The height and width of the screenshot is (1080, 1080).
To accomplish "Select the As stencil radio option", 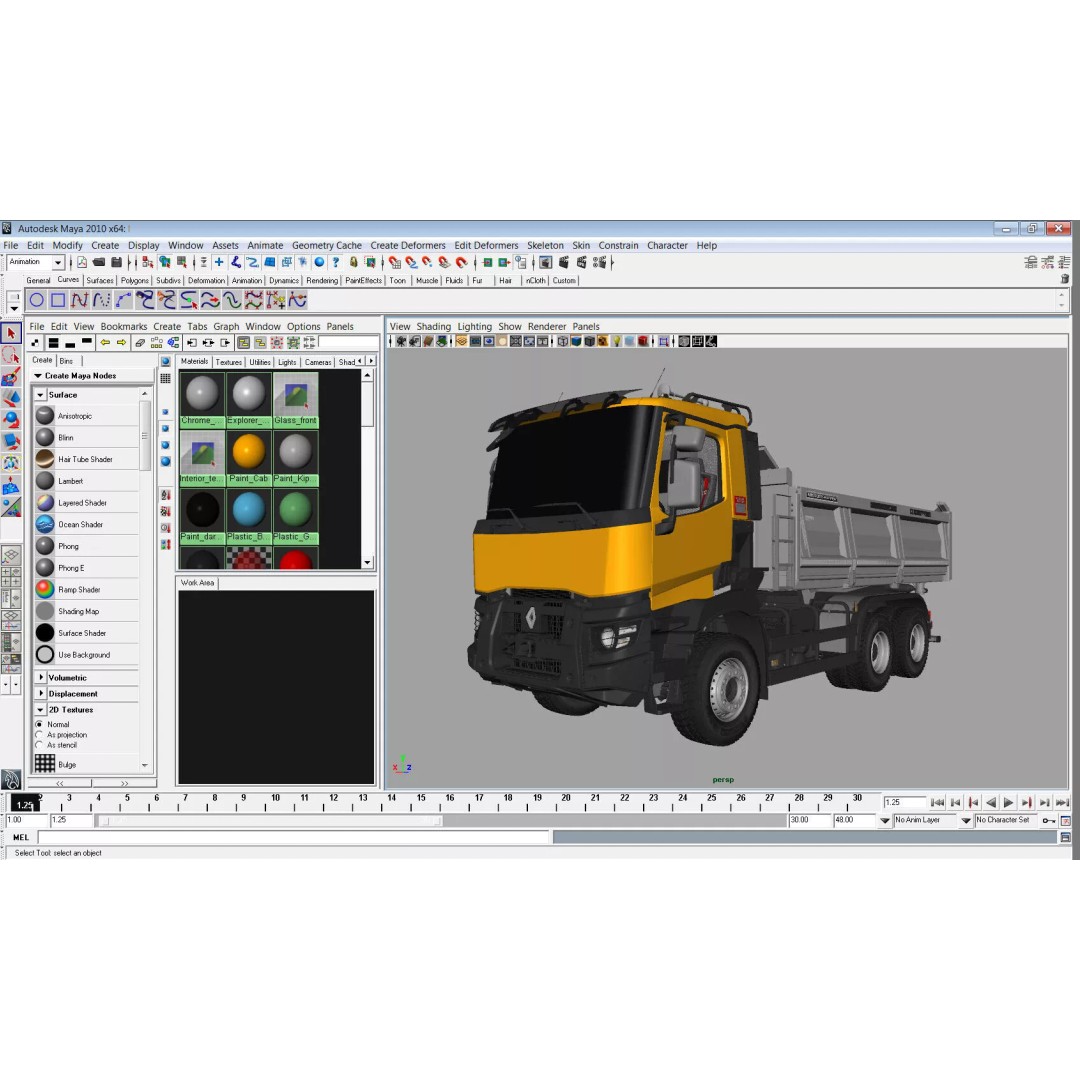I will click(39, 745).
